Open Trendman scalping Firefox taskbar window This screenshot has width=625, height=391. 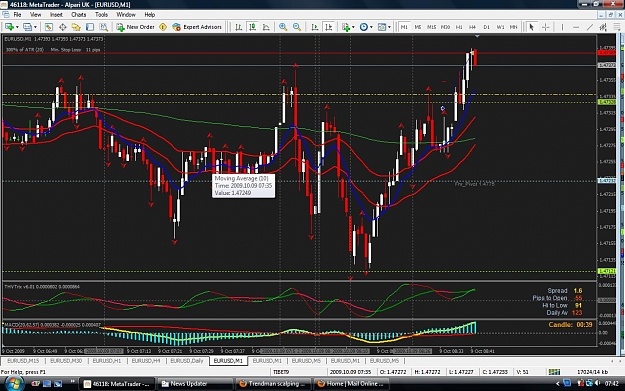tap(273, 384)
